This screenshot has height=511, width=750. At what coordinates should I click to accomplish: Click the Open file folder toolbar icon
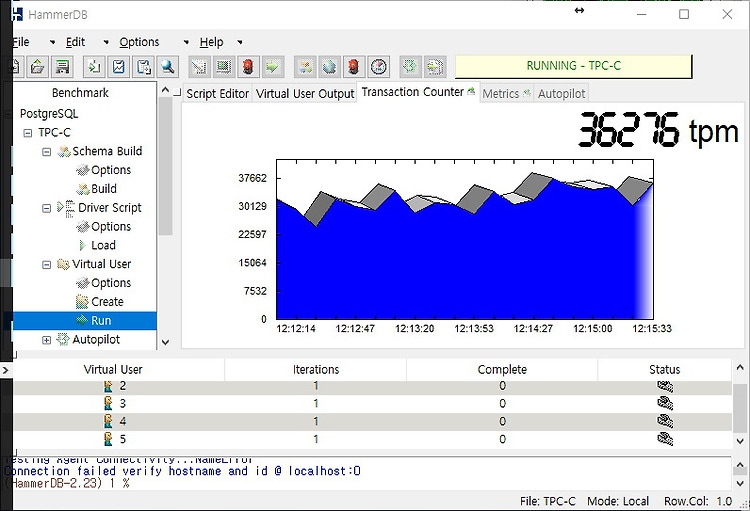tap(38, 67)
